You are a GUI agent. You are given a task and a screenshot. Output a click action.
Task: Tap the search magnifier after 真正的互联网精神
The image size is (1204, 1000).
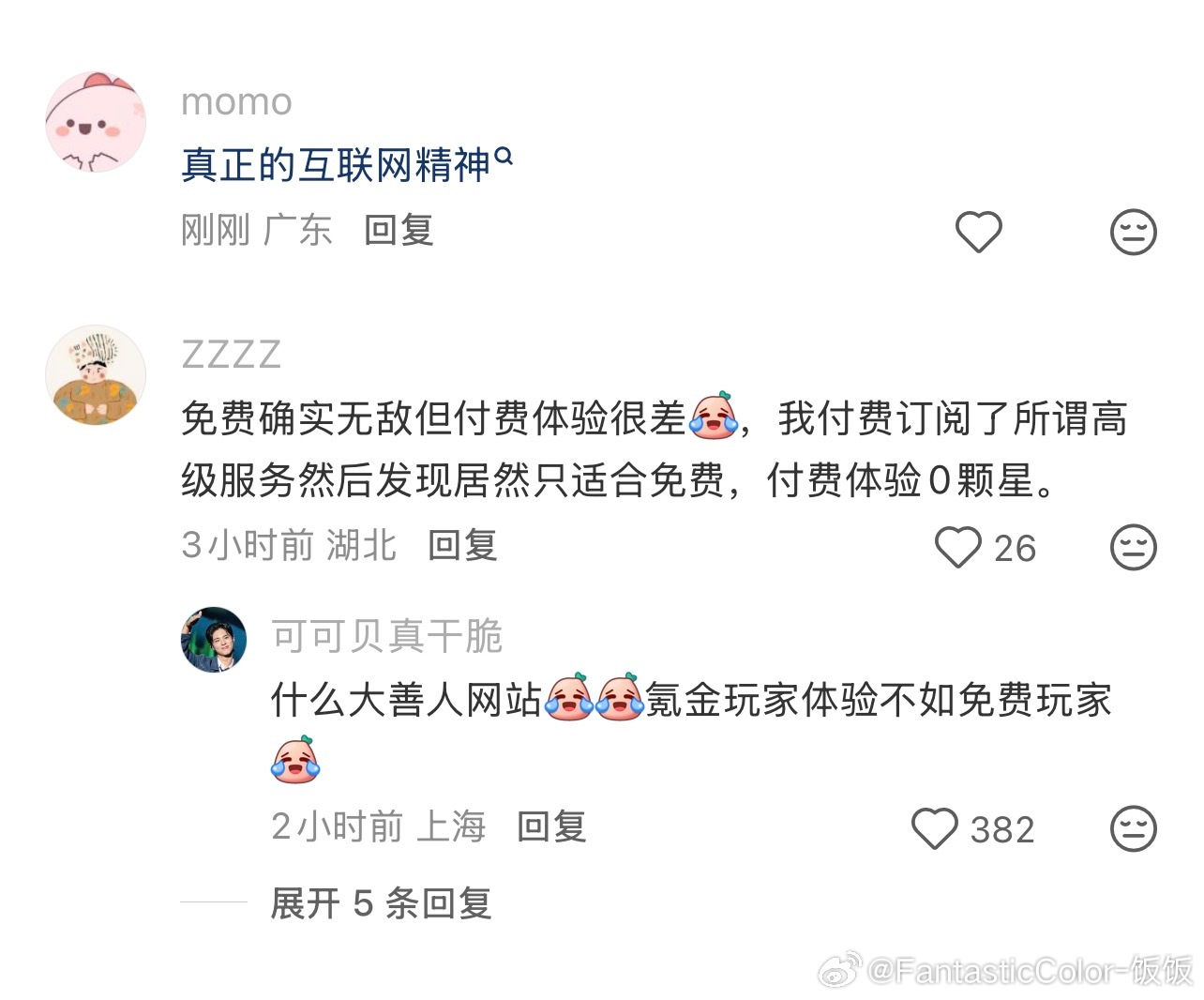[x=504, y=157]
